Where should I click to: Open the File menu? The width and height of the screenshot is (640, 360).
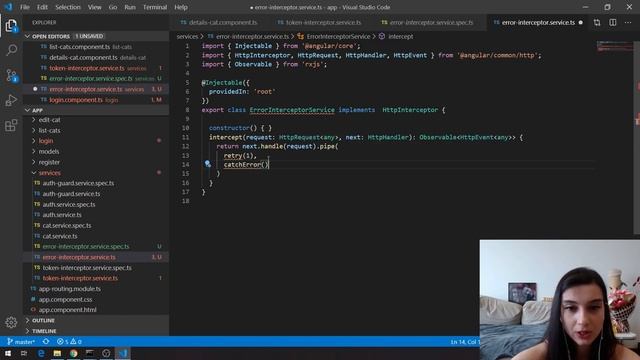click(x=25, y=7)
